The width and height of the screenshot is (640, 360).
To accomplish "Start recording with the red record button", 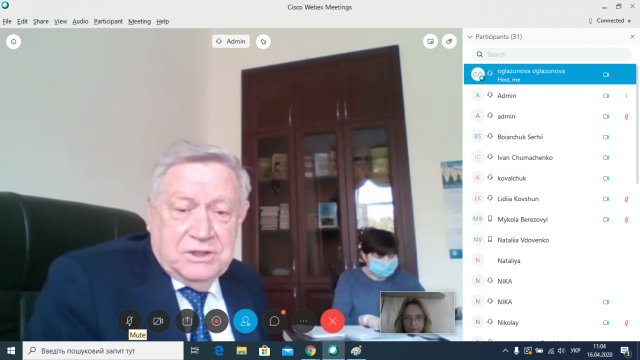I will coord(216,321).
